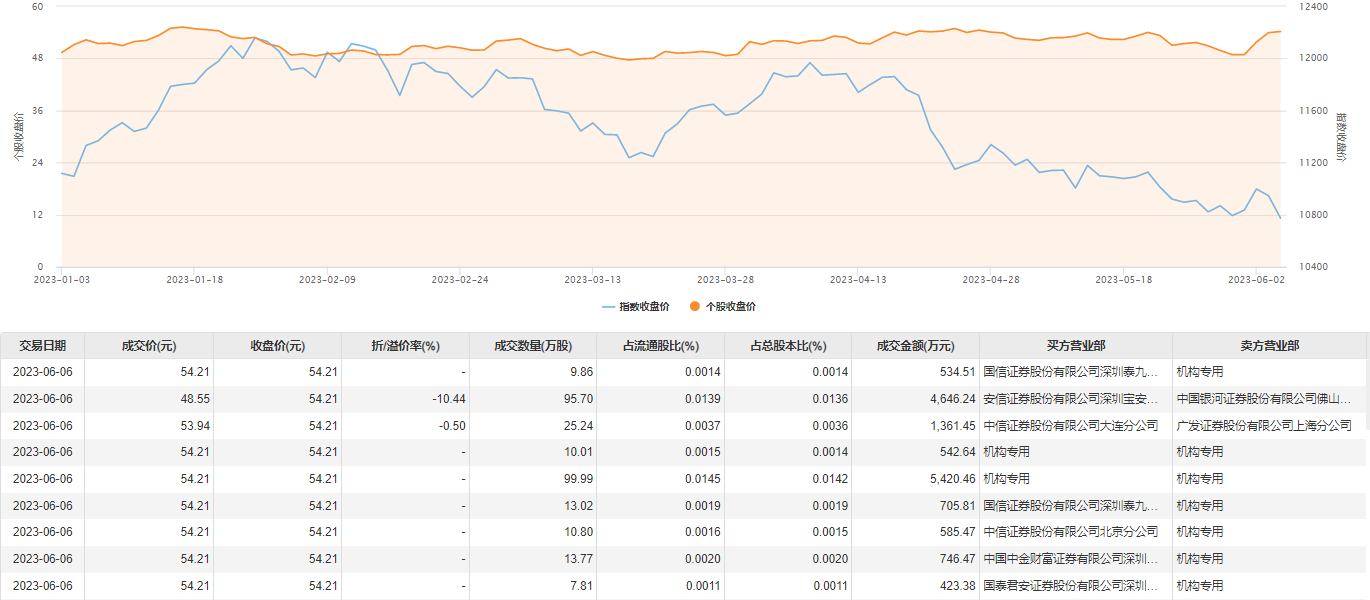
Task: Click the 成交价(元) column header
Action: 149,346
